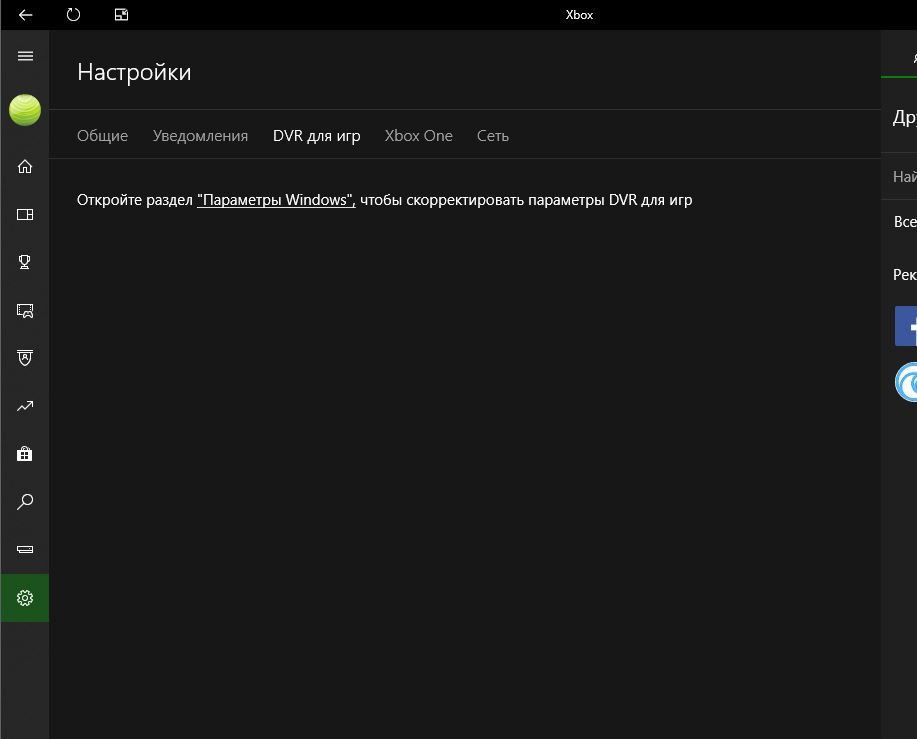Open the "Параметры Windows" link
Screen dimensions: 917x739
(x=276, y=200)
